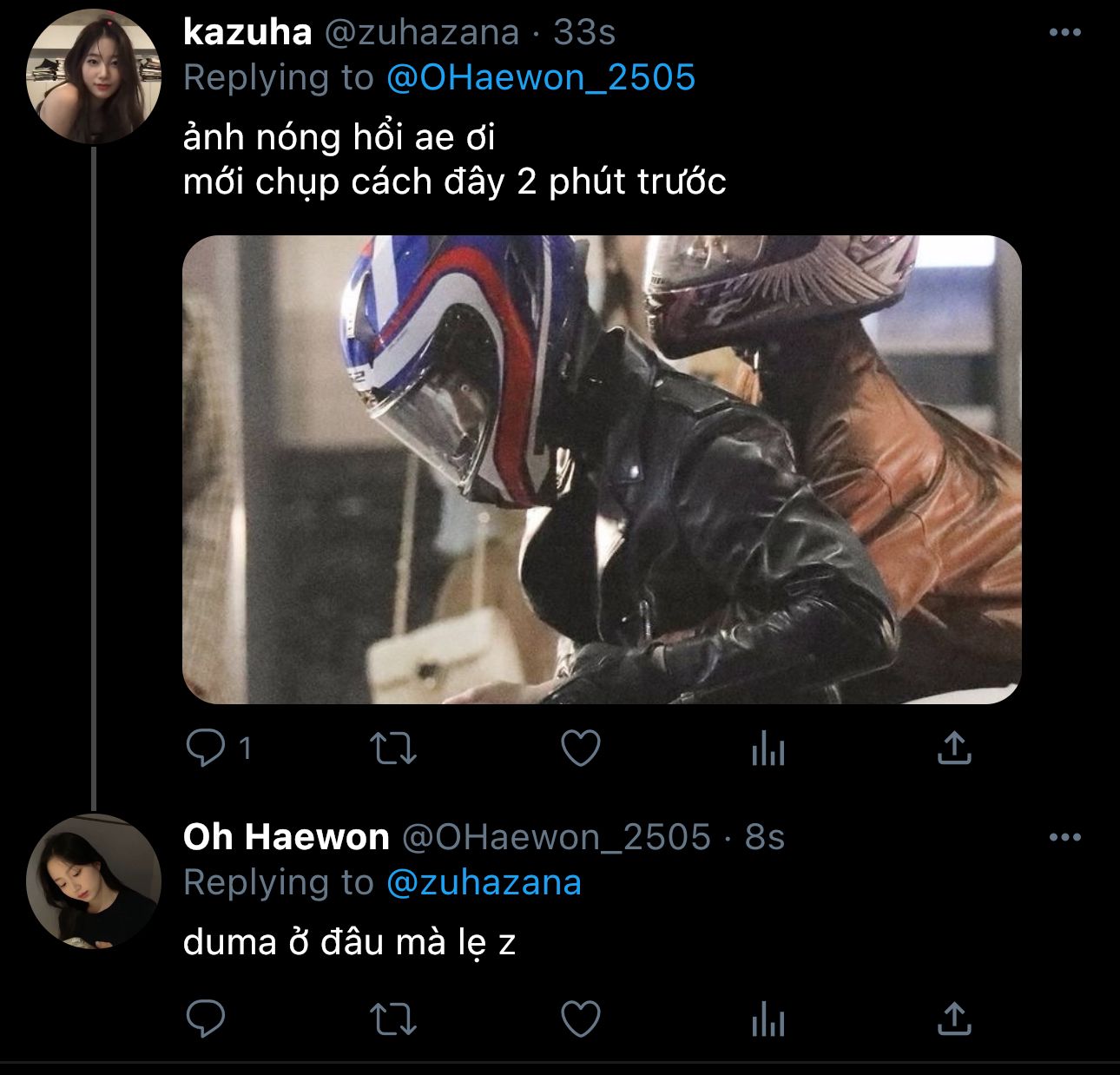Like kazuha's tweet with the heart
The width and height of the screenshot is (1120, 1075).
(x=581, y=748)
